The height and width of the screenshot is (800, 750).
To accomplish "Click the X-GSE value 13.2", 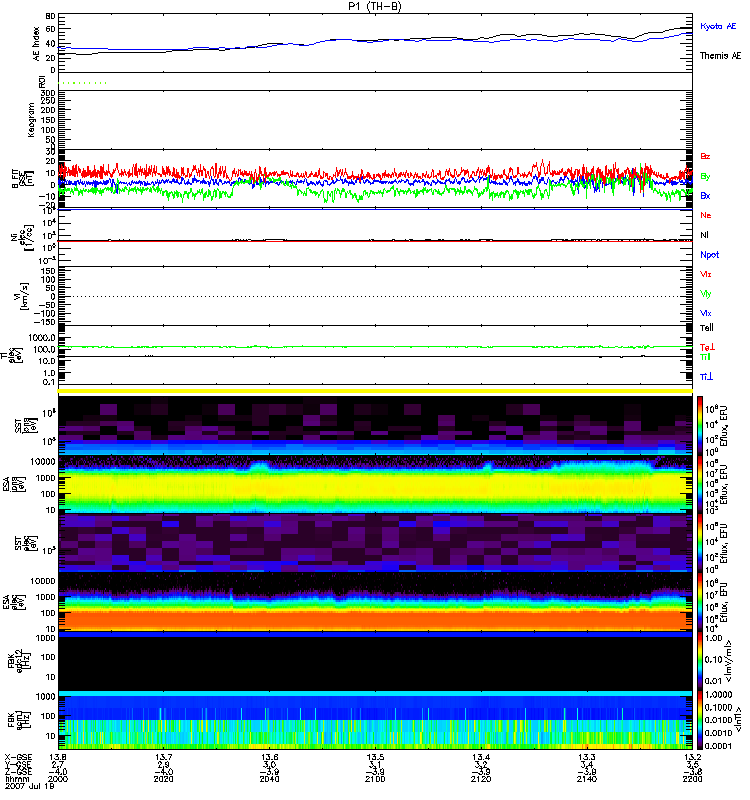I will tap(692, 757).
